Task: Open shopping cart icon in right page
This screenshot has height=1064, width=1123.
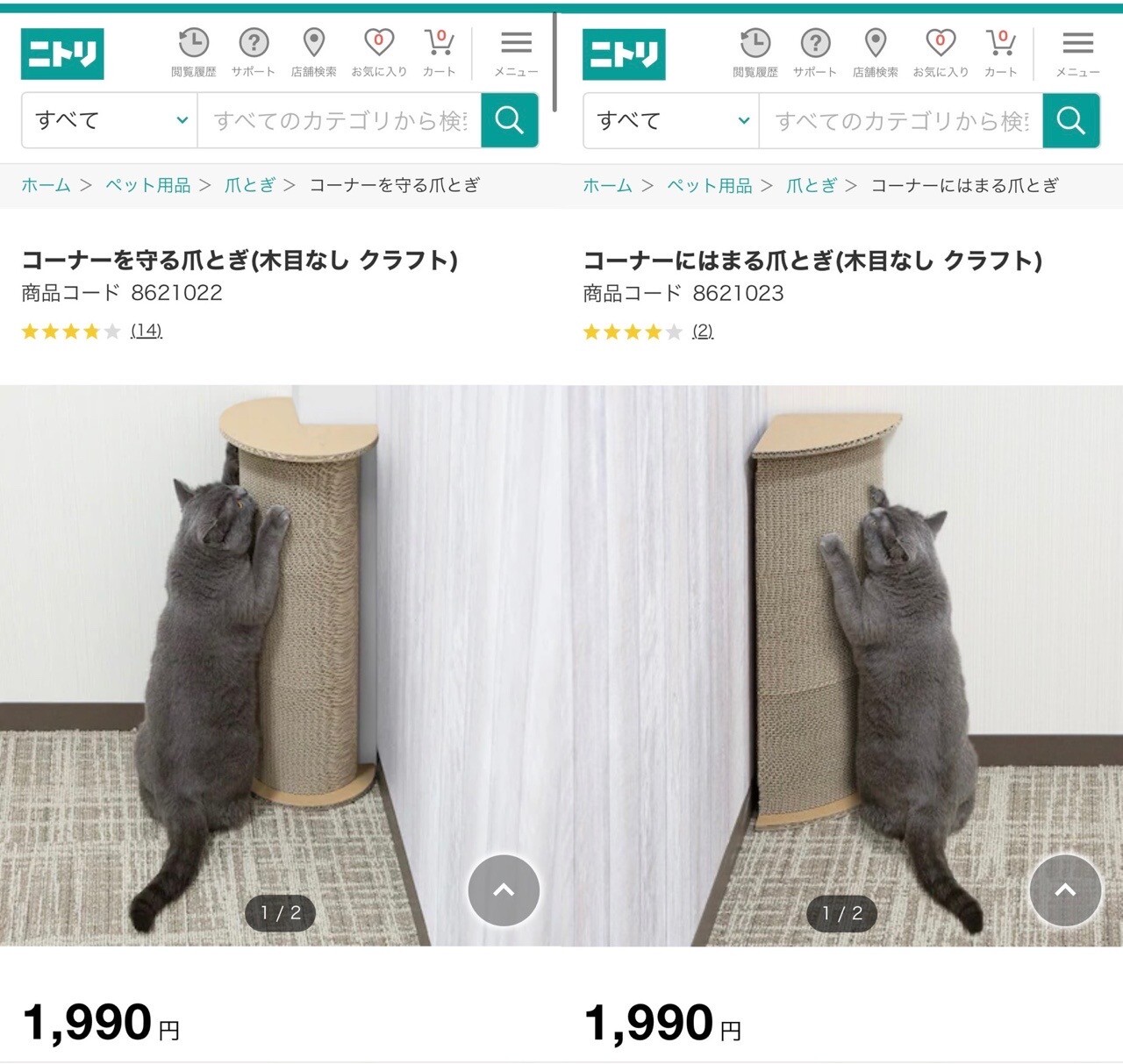Action: pyautogui.click(x=1000, y=53)
